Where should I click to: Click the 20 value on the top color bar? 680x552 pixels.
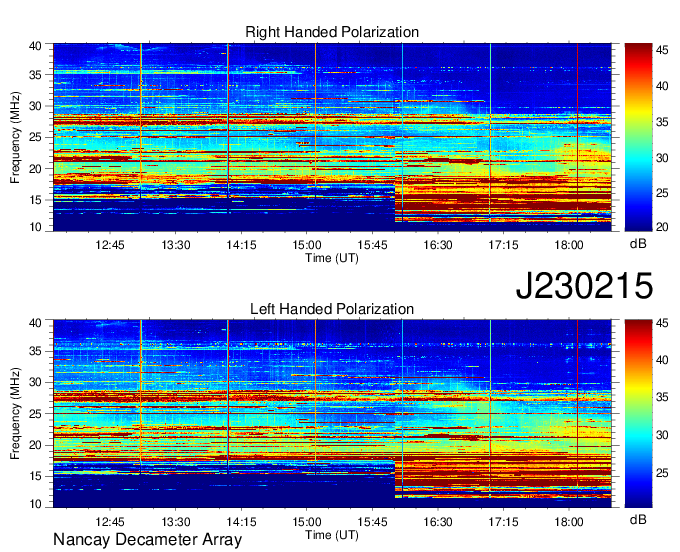(x=662, y=227)
